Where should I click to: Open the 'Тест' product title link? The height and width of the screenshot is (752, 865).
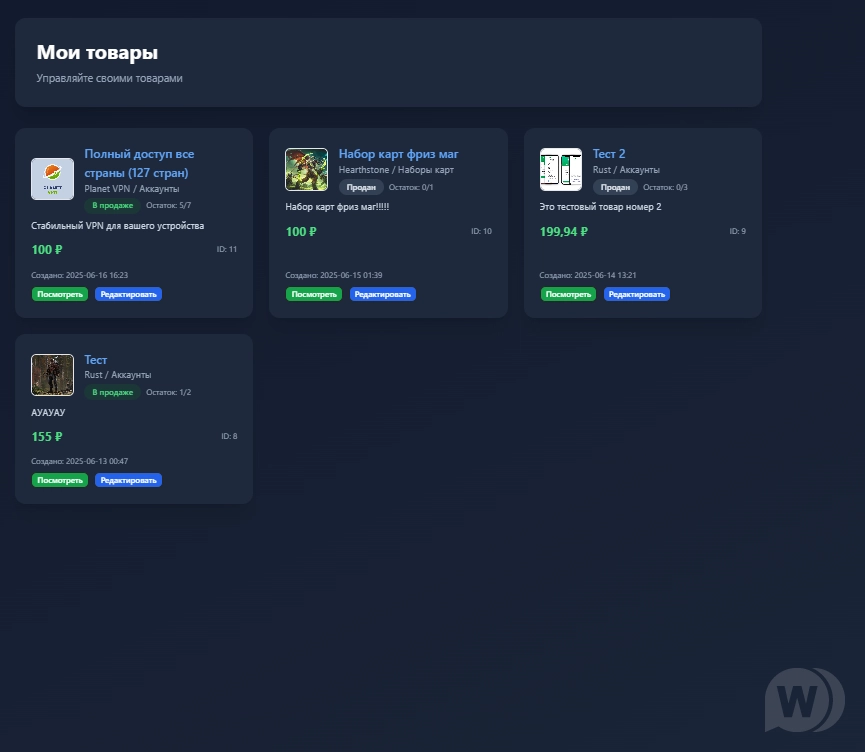(x=96, y=360)
